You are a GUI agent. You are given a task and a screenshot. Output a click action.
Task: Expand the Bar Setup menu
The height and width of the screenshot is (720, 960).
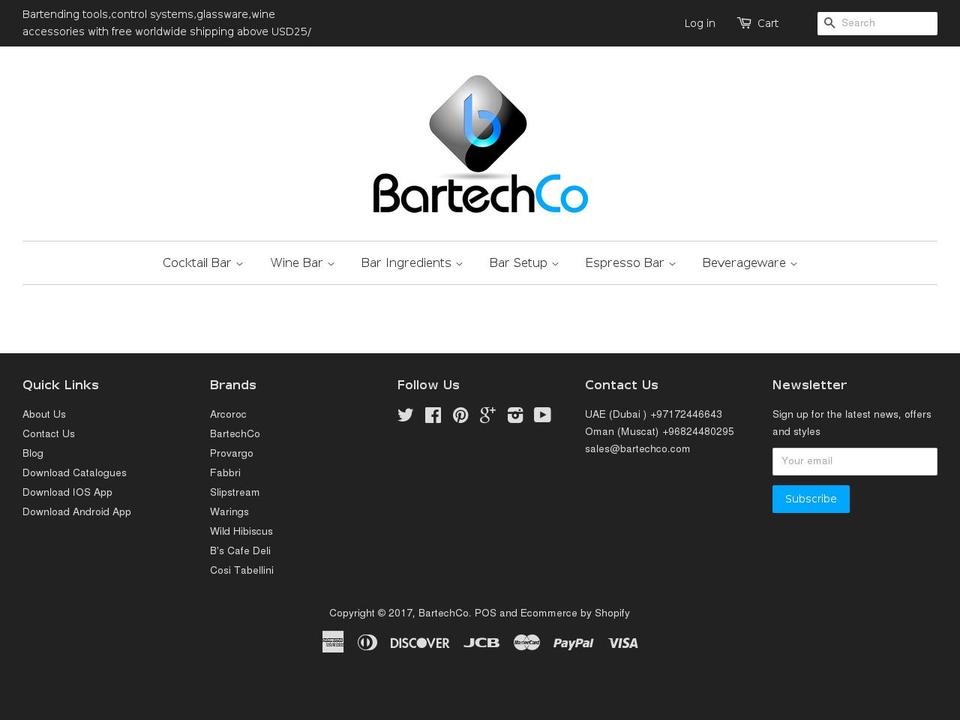tap(524, 263)
